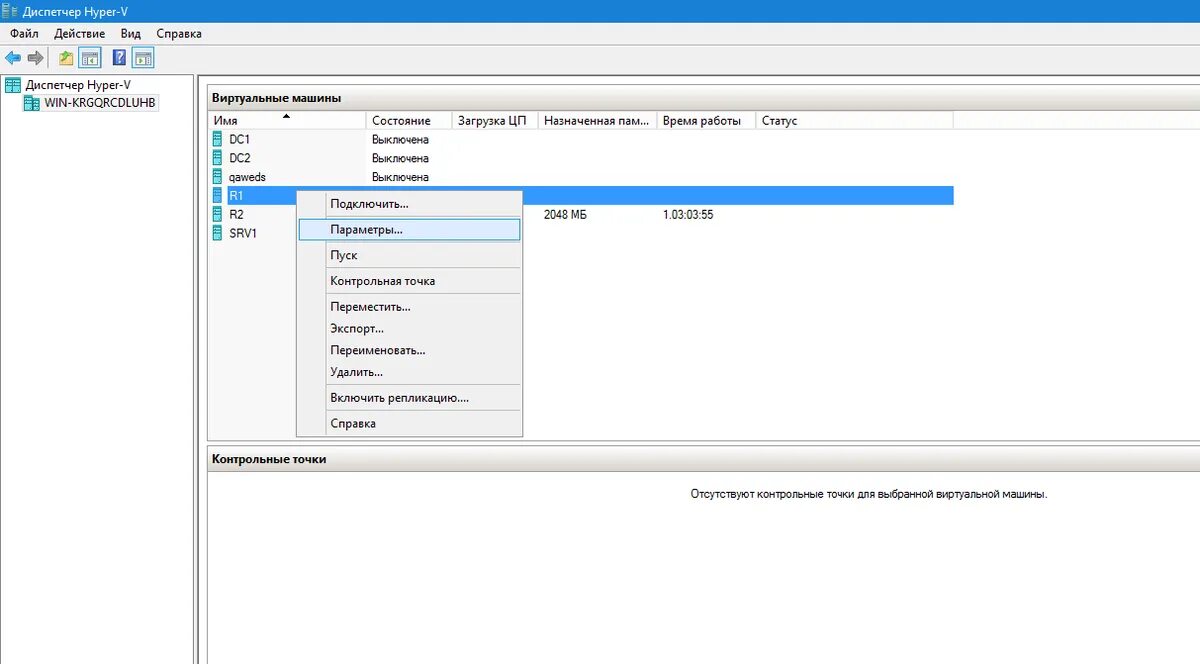The height and width of the screenshot is (664, 1200).
Task: Toggle the show/hide action pane icon
Action: [x=143, y=58]
